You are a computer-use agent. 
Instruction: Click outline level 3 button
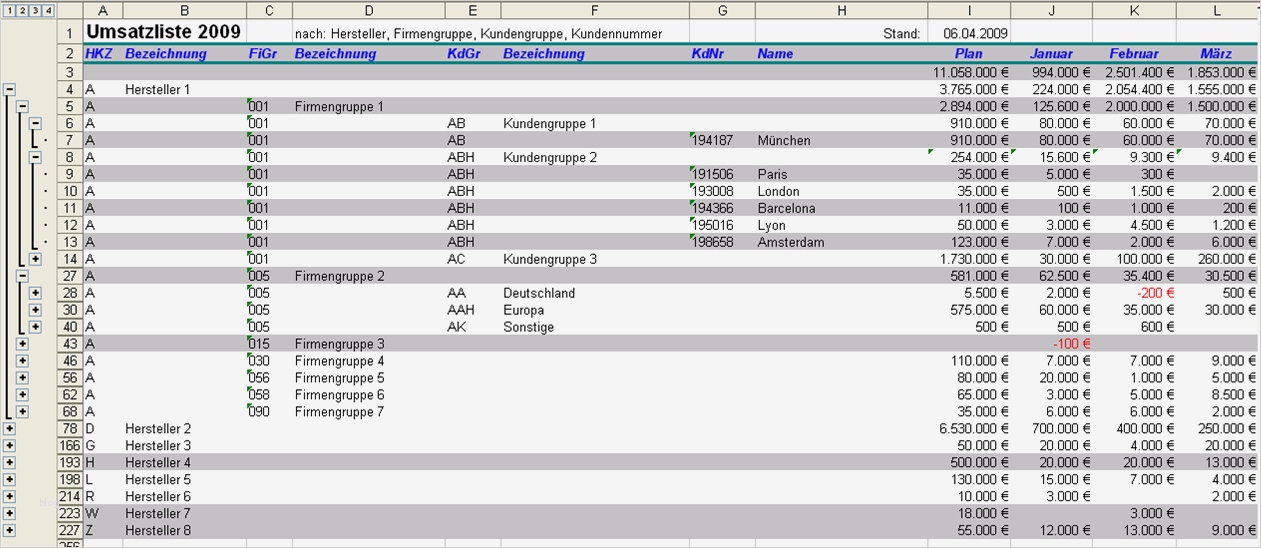pos(35,10)
